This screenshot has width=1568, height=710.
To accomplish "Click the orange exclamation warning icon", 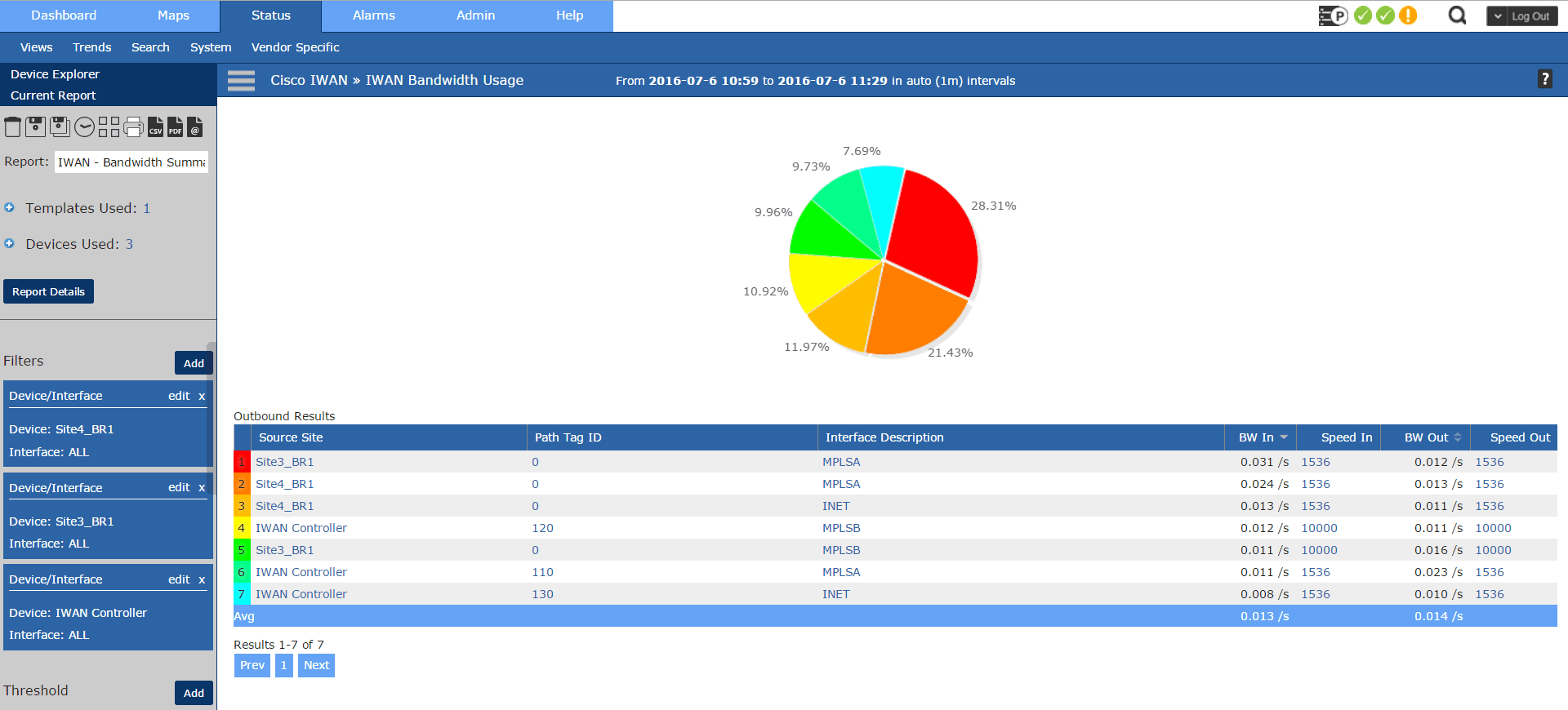I will coord(1408,16).
